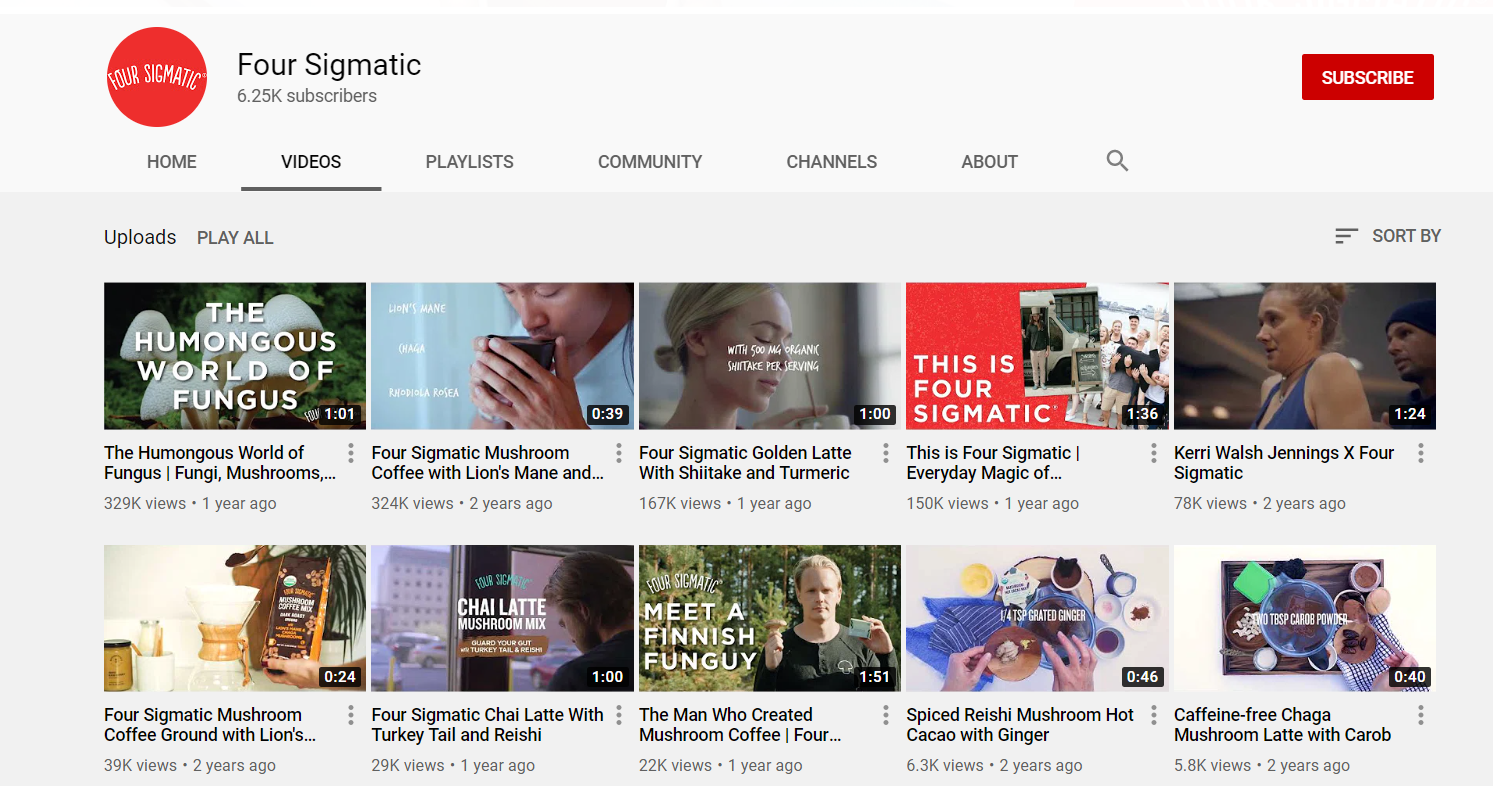Image resolution: width=1493 pixels, height=786 pixels.
Task: Open three-dot menu for This is Four Sigmatic video
Action: pos(1153,454)
